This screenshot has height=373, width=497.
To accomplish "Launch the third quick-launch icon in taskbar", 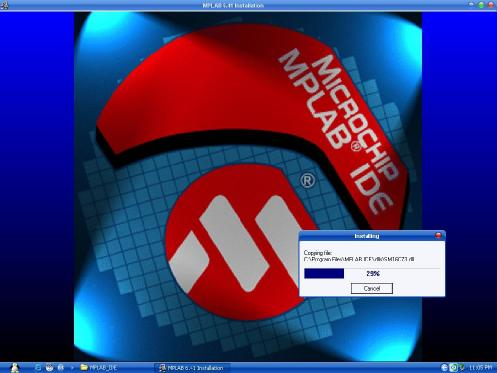I will (x=61, y=367).
